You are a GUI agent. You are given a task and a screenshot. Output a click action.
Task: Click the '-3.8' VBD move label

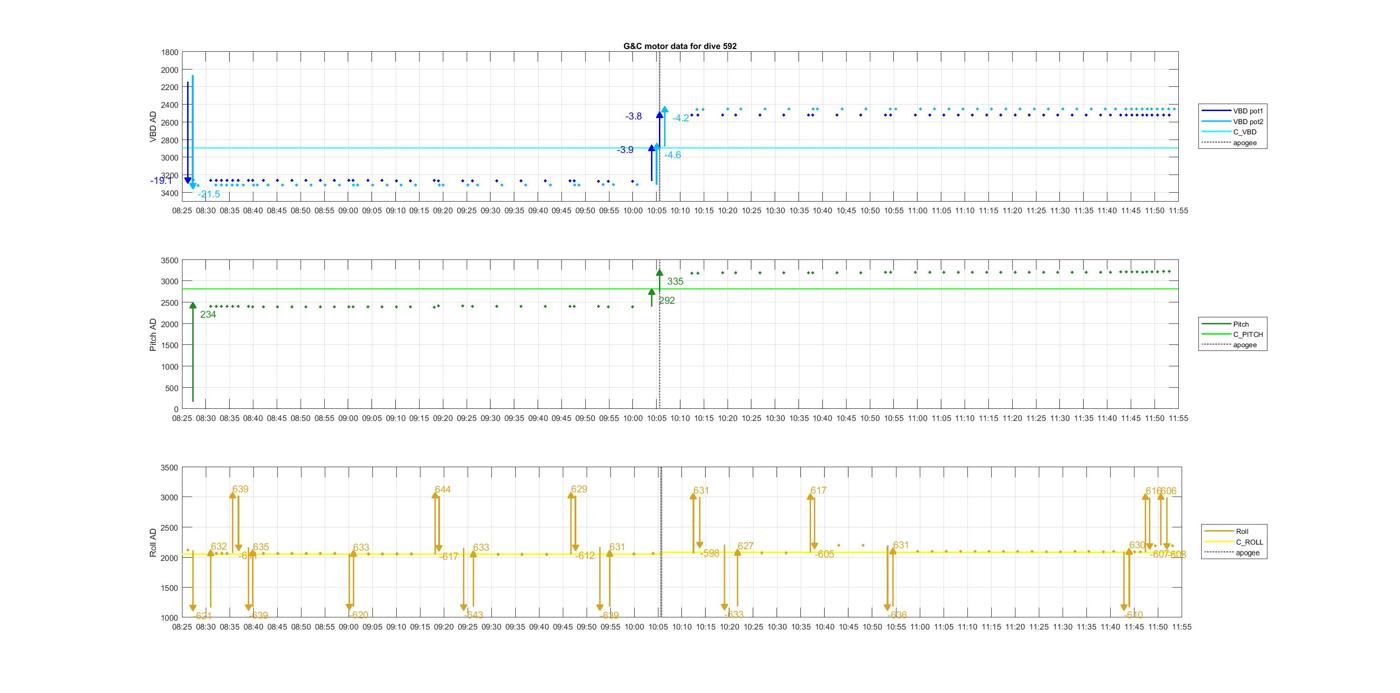[633, 117]
